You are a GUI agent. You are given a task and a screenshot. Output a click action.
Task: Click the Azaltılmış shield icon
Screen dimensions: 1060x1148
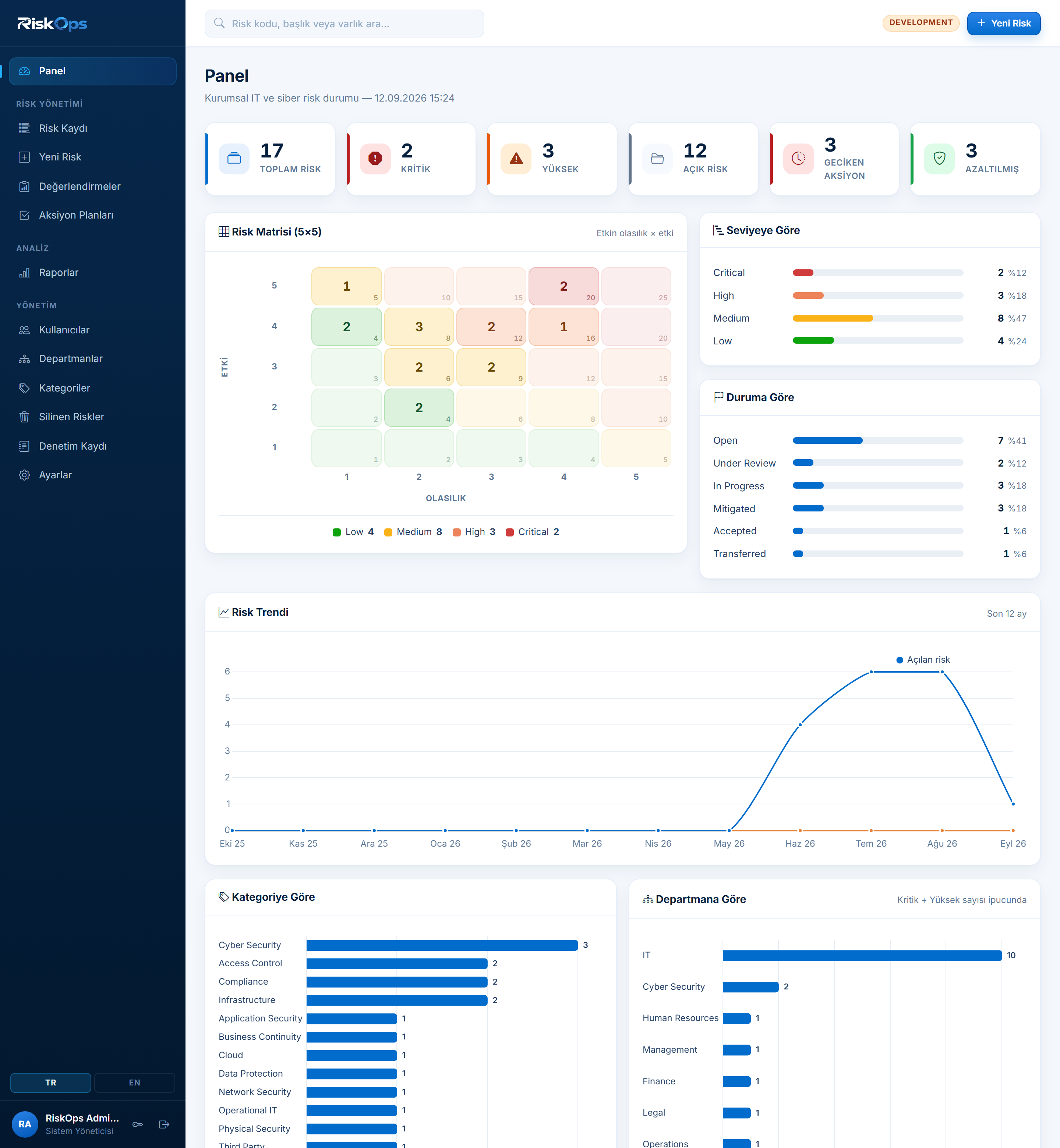tap(940, 159)
